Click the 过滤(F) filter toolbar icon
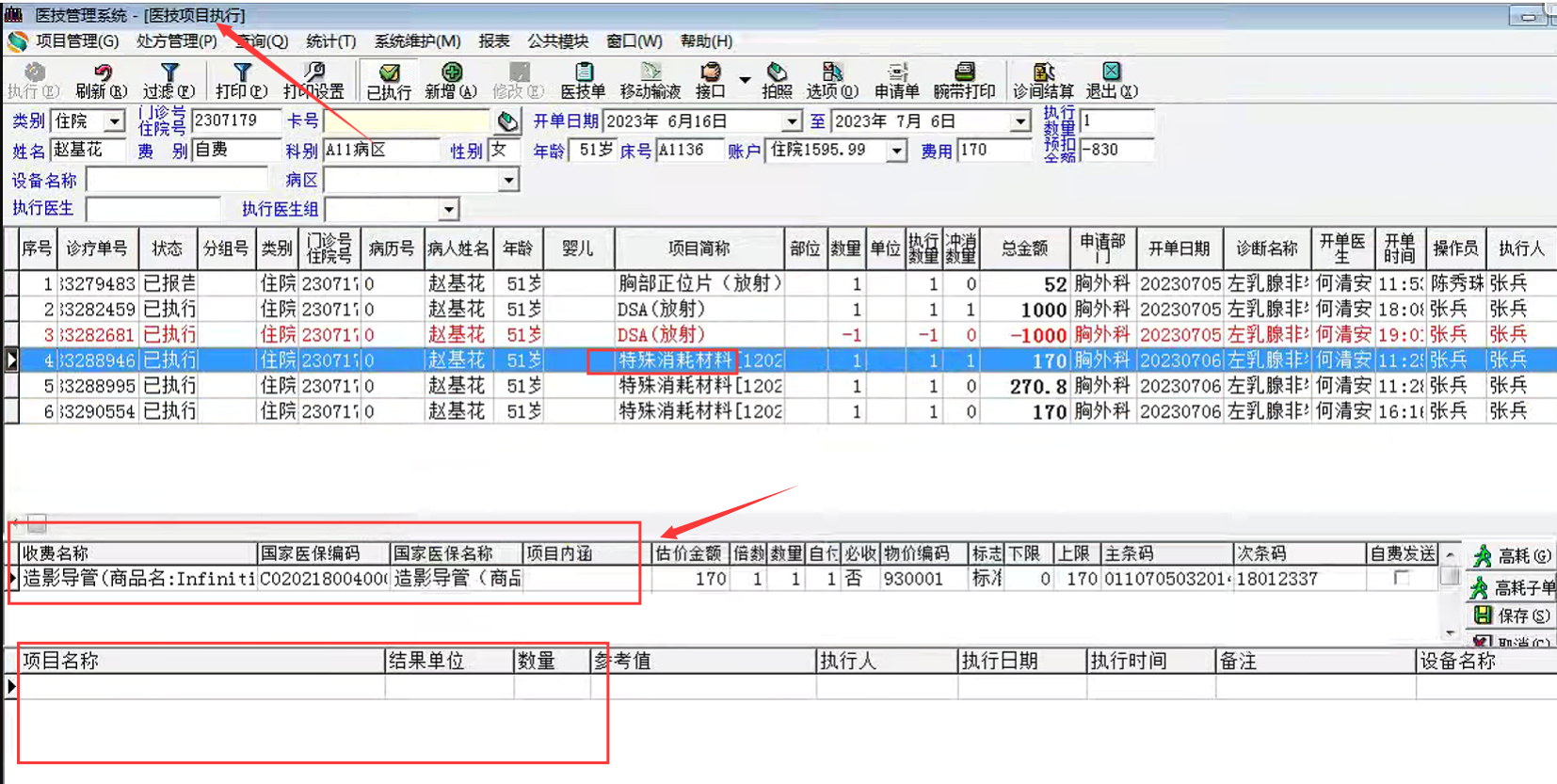This screenshot has width=1557, height=784. click(169, 81)
